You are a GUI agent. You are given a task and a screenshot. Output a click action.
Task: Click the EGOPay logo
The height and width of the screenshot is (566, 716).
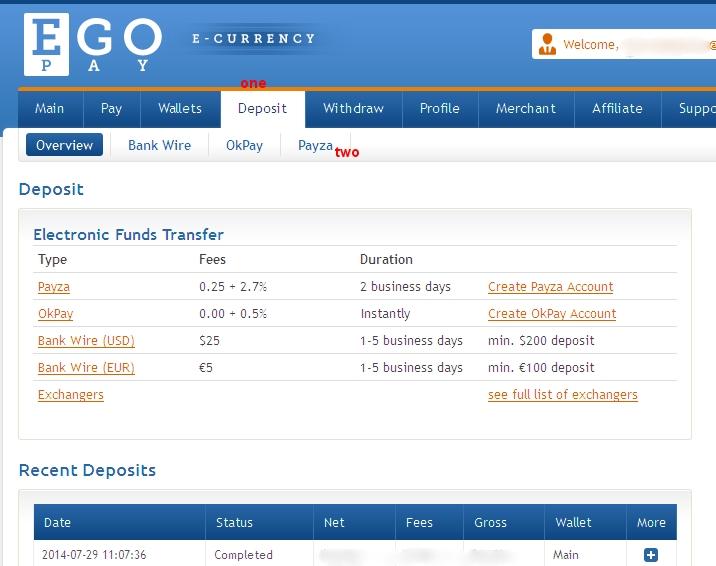coord(93,44)
